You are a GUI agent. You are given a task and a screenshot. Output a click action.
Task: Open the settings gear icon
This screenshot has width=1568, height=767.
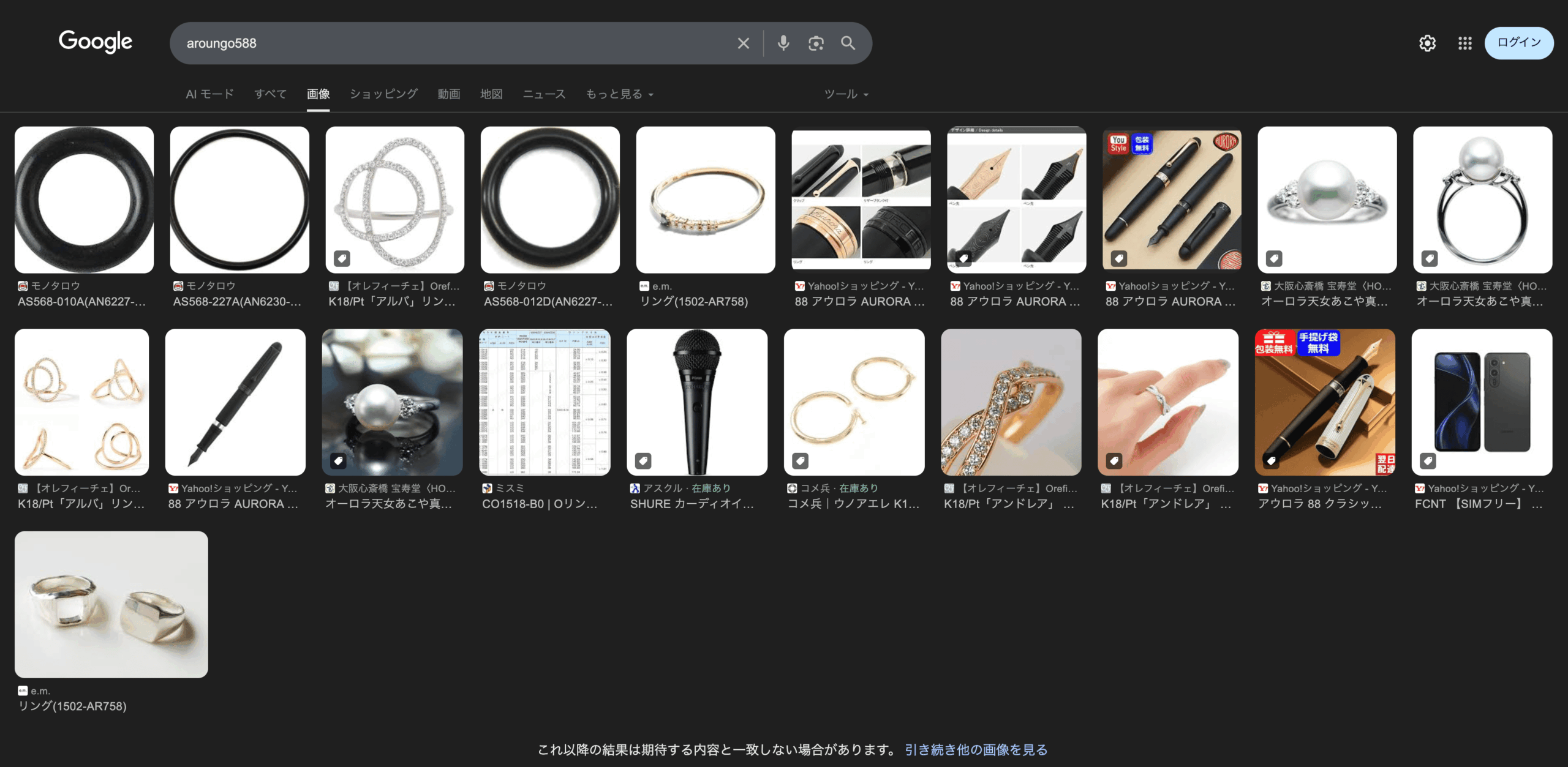coord(1427,43)
